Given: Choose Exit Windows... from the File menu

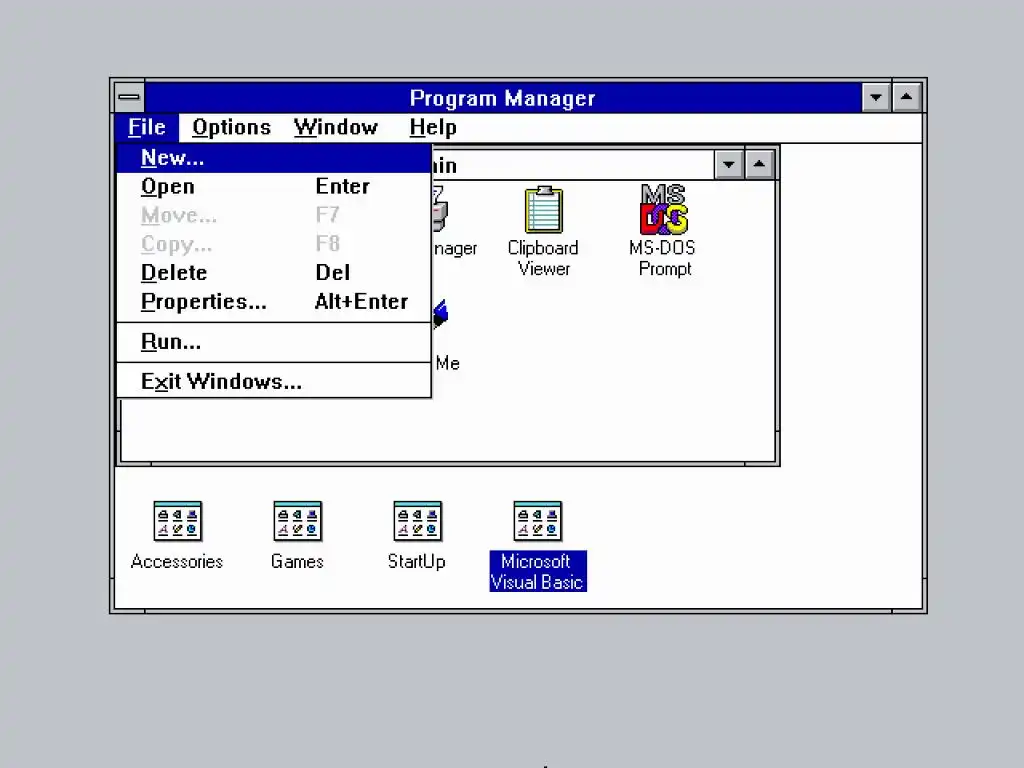Looking at the screenshot, I should (274, 382).
